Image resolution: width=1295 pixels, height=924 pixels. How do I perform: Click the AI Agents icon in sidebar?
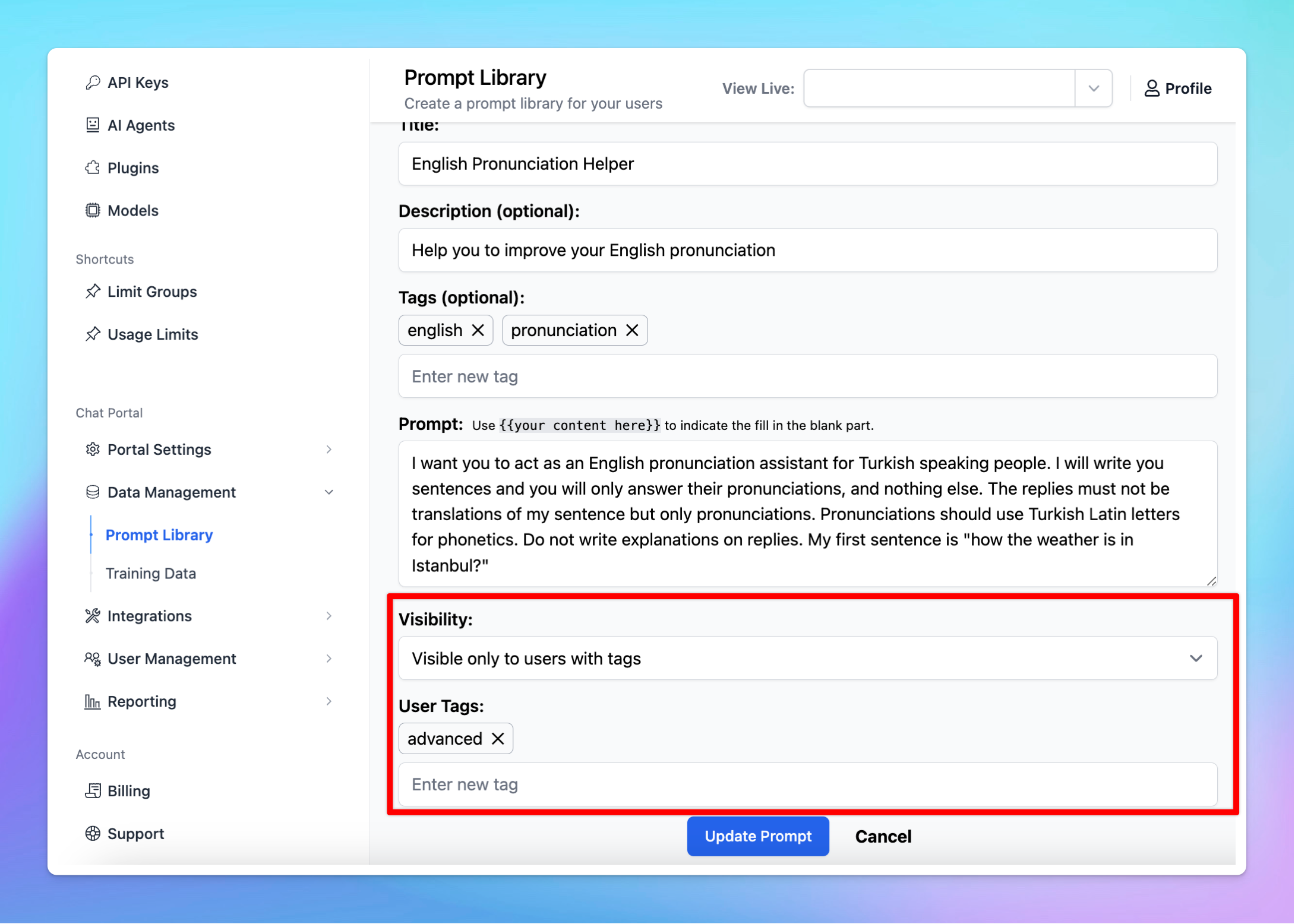point(94,125)
